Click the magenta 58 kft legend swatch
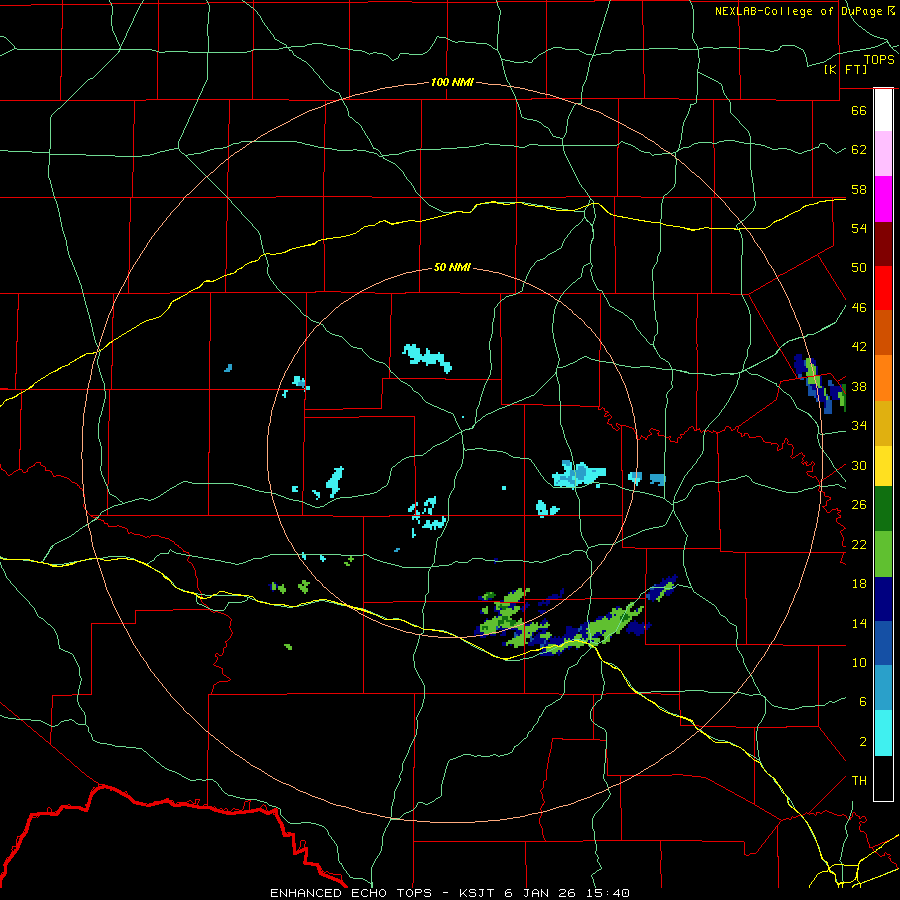 coord(883,199)
